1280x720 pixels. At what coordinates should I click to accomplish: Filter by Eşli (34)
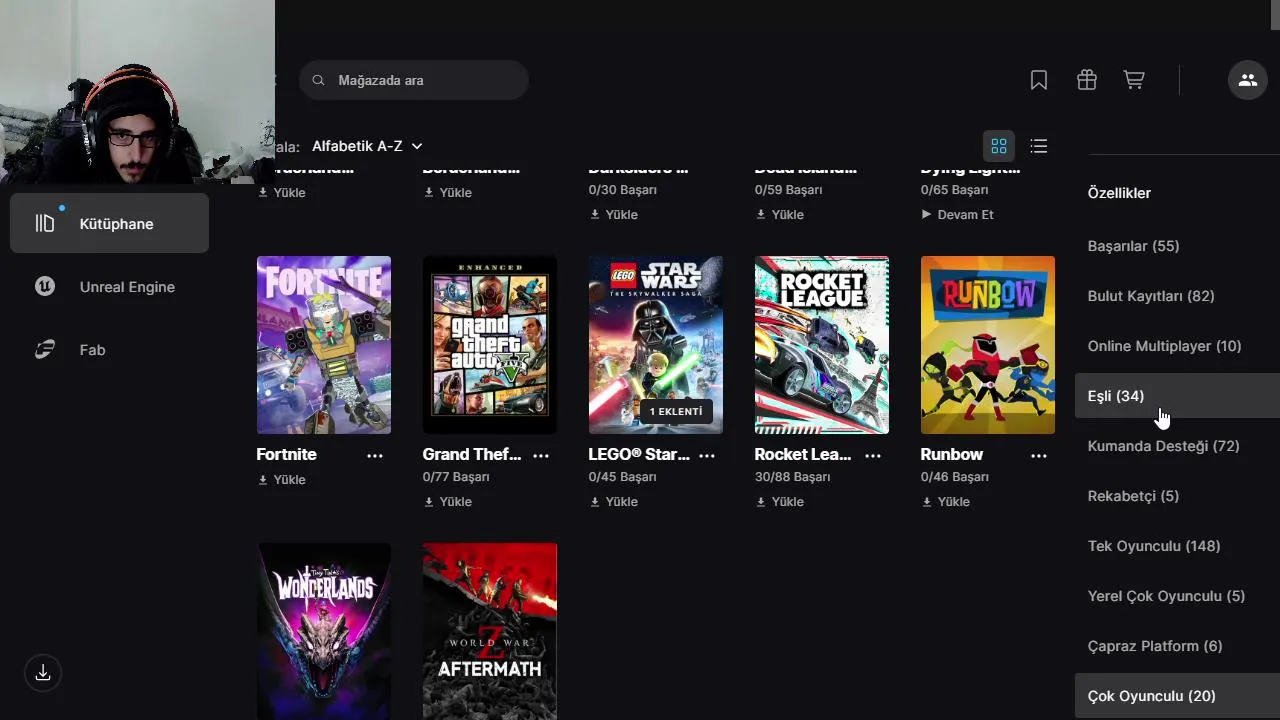1177,396
